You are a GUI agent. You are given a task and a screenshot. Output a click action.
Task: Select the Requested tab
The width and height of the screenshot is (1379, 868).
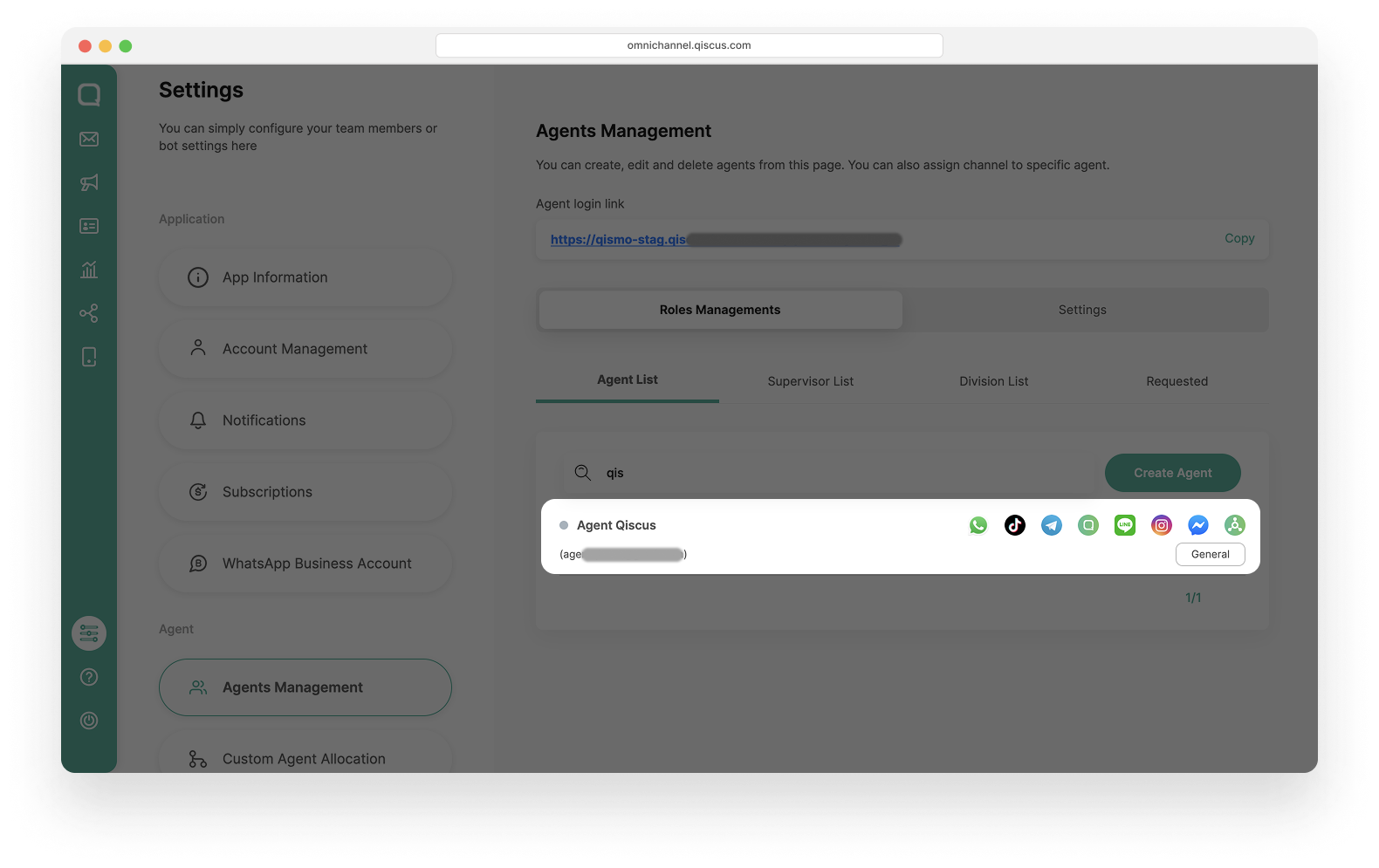point(1177,381)
